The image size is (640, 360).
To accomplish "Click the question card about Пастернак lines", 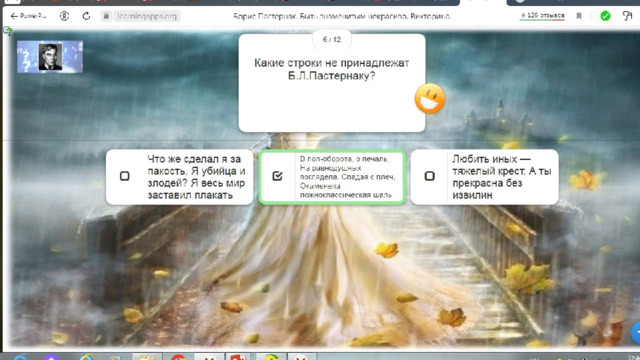I will (x=332, y=83).
